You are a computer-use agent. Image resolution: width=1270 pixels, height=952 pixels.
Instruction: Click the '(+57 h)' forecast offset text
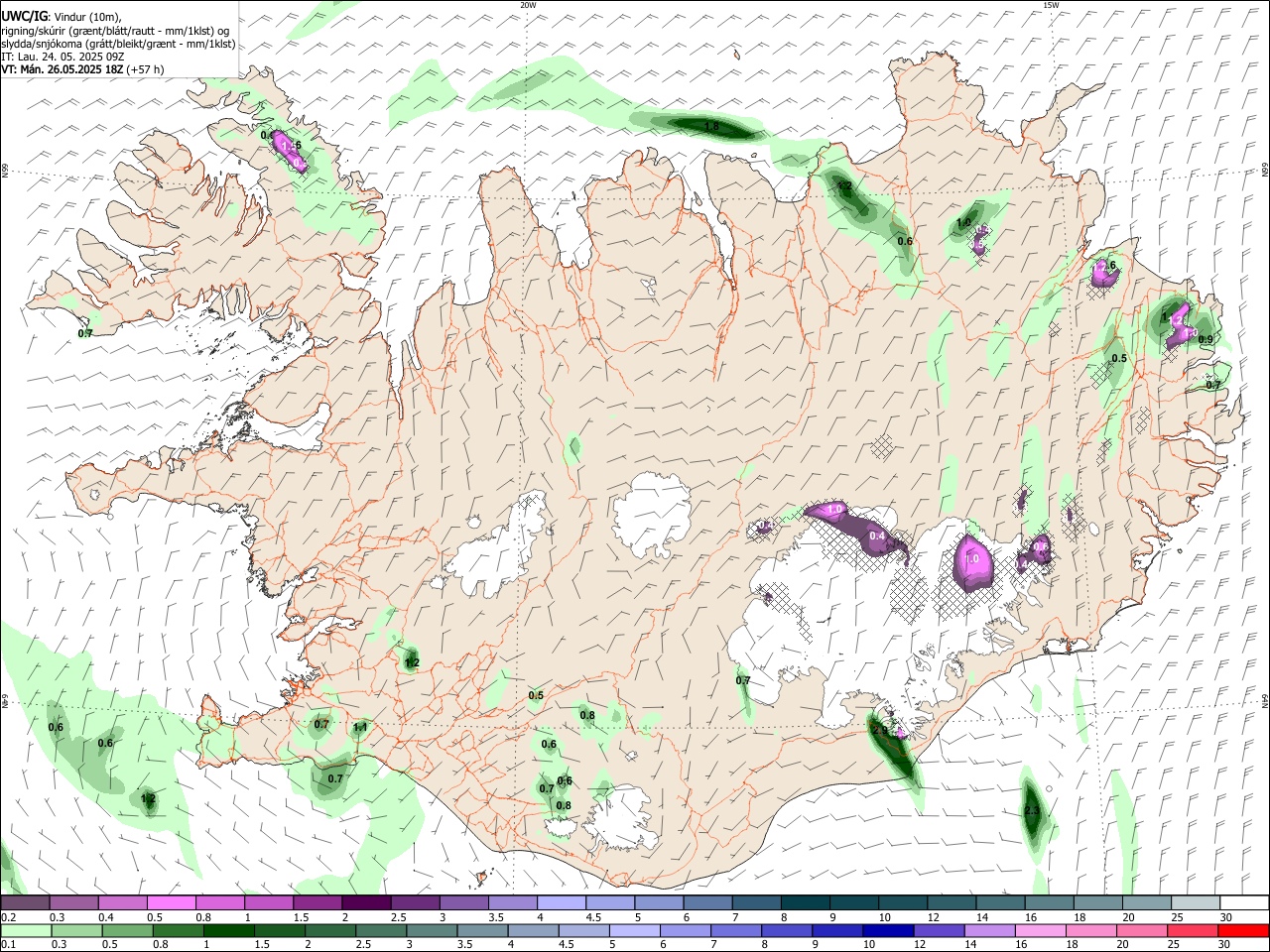146,69
